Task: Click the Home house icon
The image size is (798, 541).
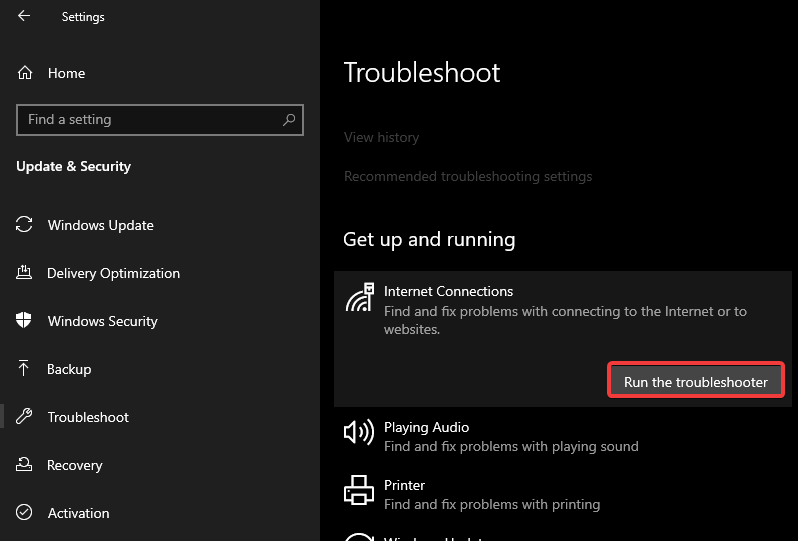Action: [x=24, y=73]
